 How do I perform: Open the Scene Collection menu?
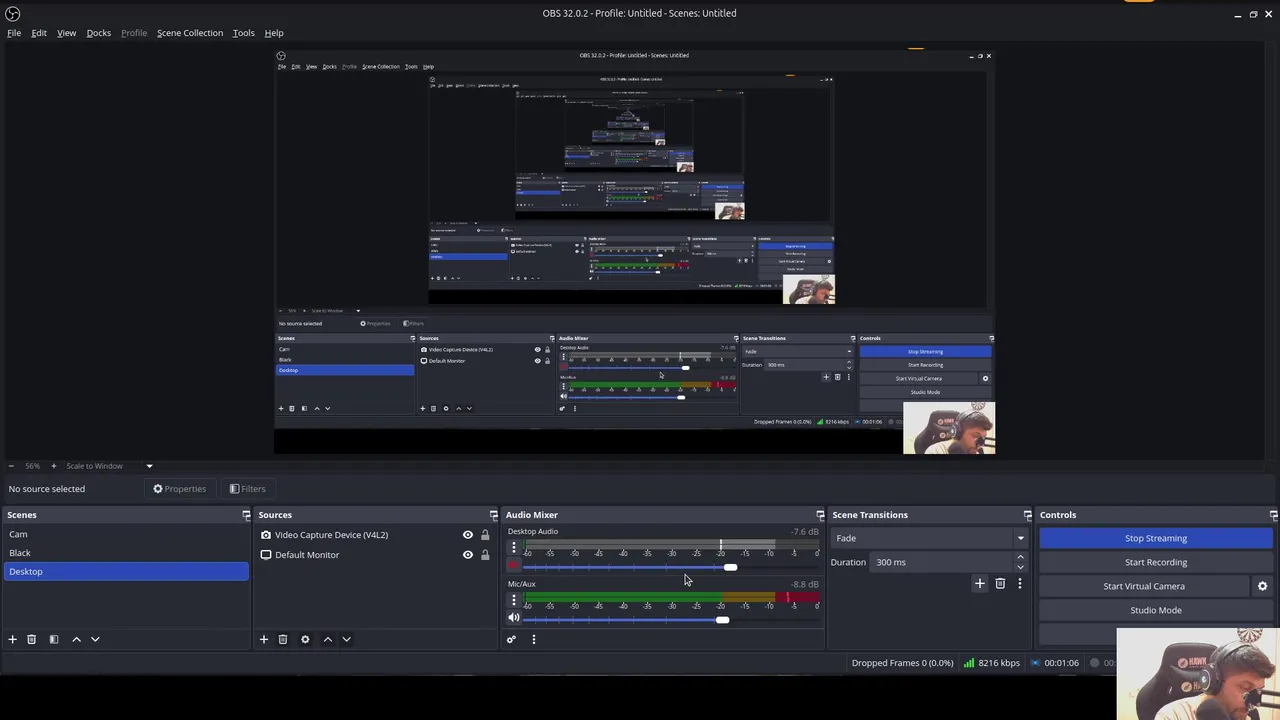(190, 33)
